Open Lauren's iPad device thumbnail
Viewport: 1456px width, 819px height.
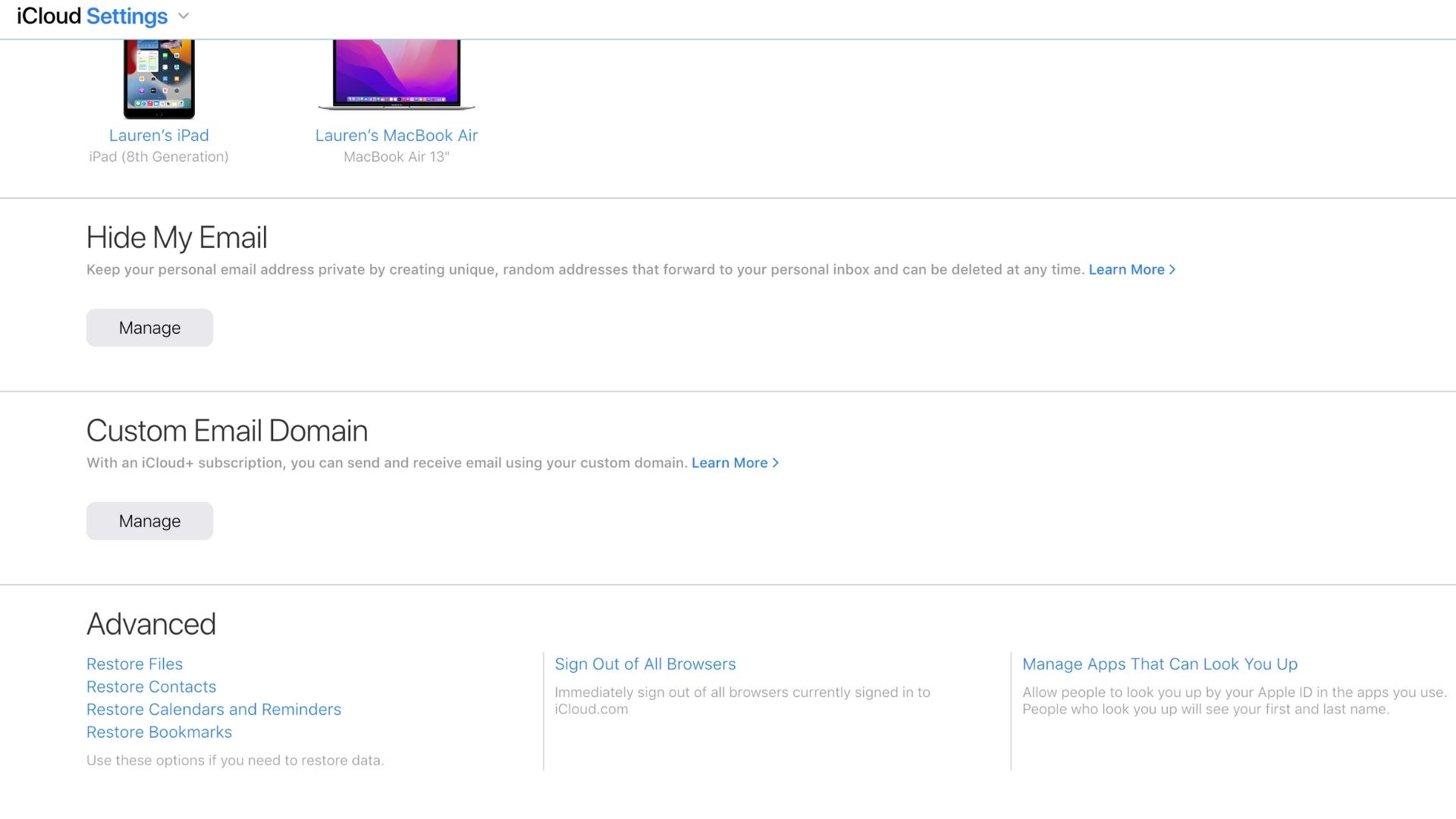coord(159,79)
